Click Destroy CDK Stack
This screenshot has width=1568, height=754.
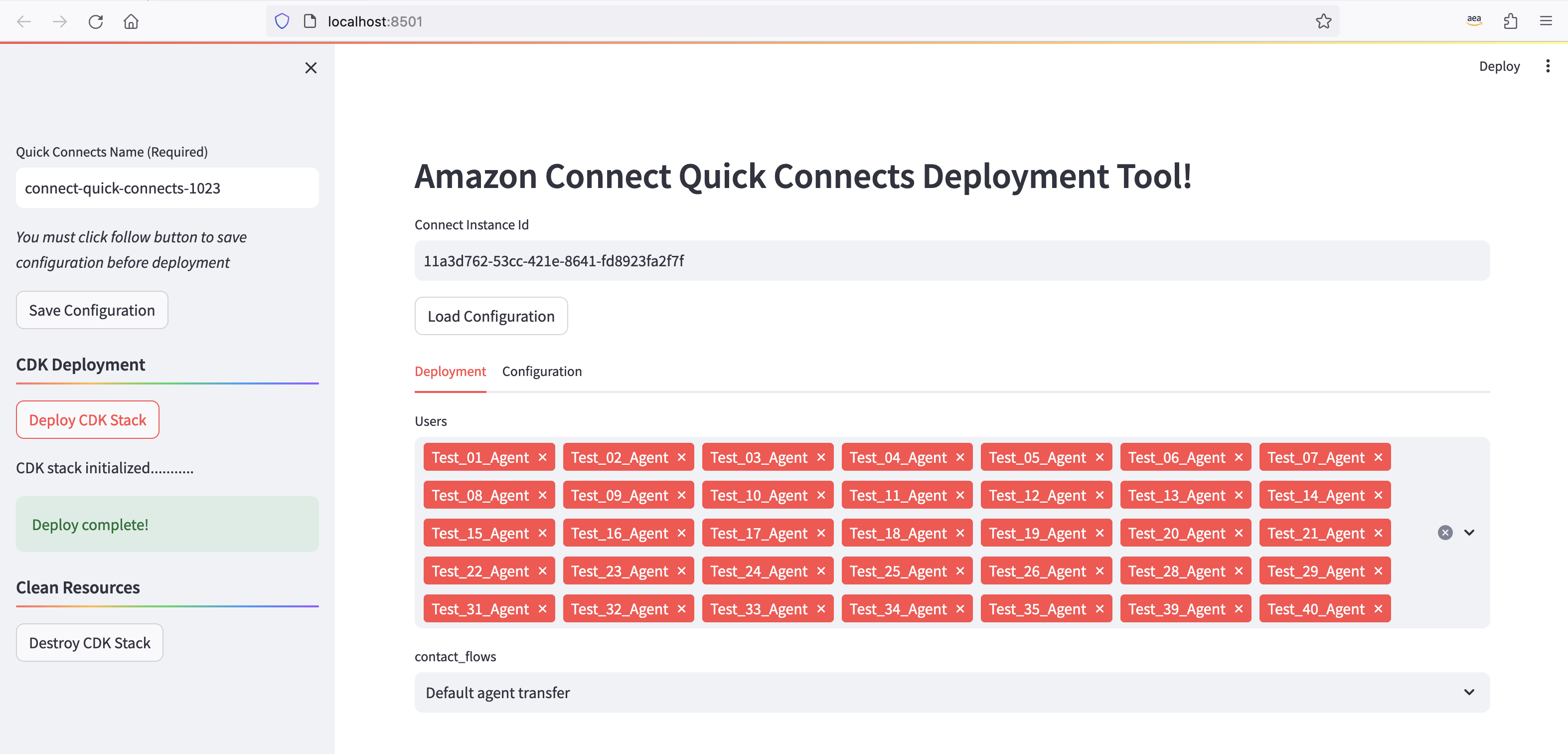(89, 642)
